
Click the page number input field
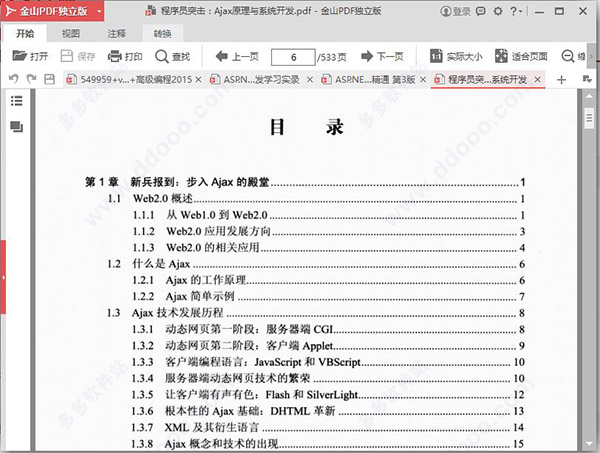point(293,57)
